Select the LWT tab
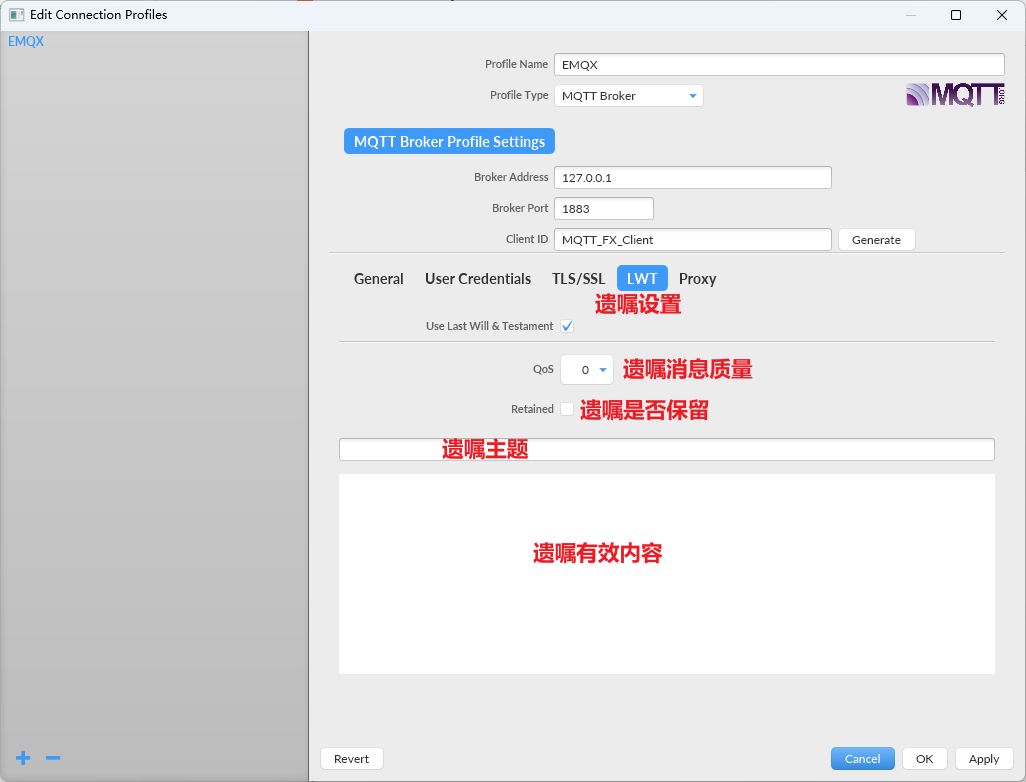The height and width of the screenshot is (782, 1026). tap(642, 278)
